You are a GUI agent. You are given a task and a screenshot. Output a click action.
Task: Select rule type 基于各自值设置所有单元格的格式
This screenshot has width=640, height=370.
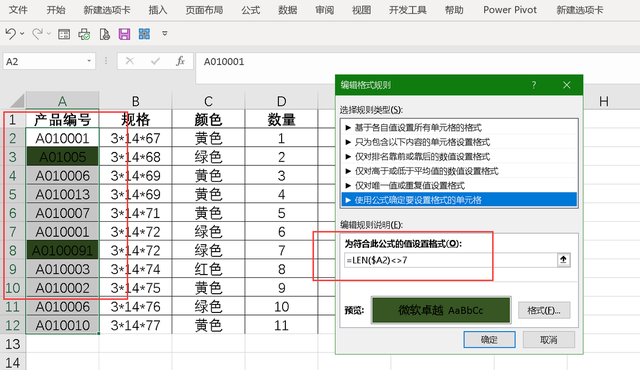tap(459, 128)
